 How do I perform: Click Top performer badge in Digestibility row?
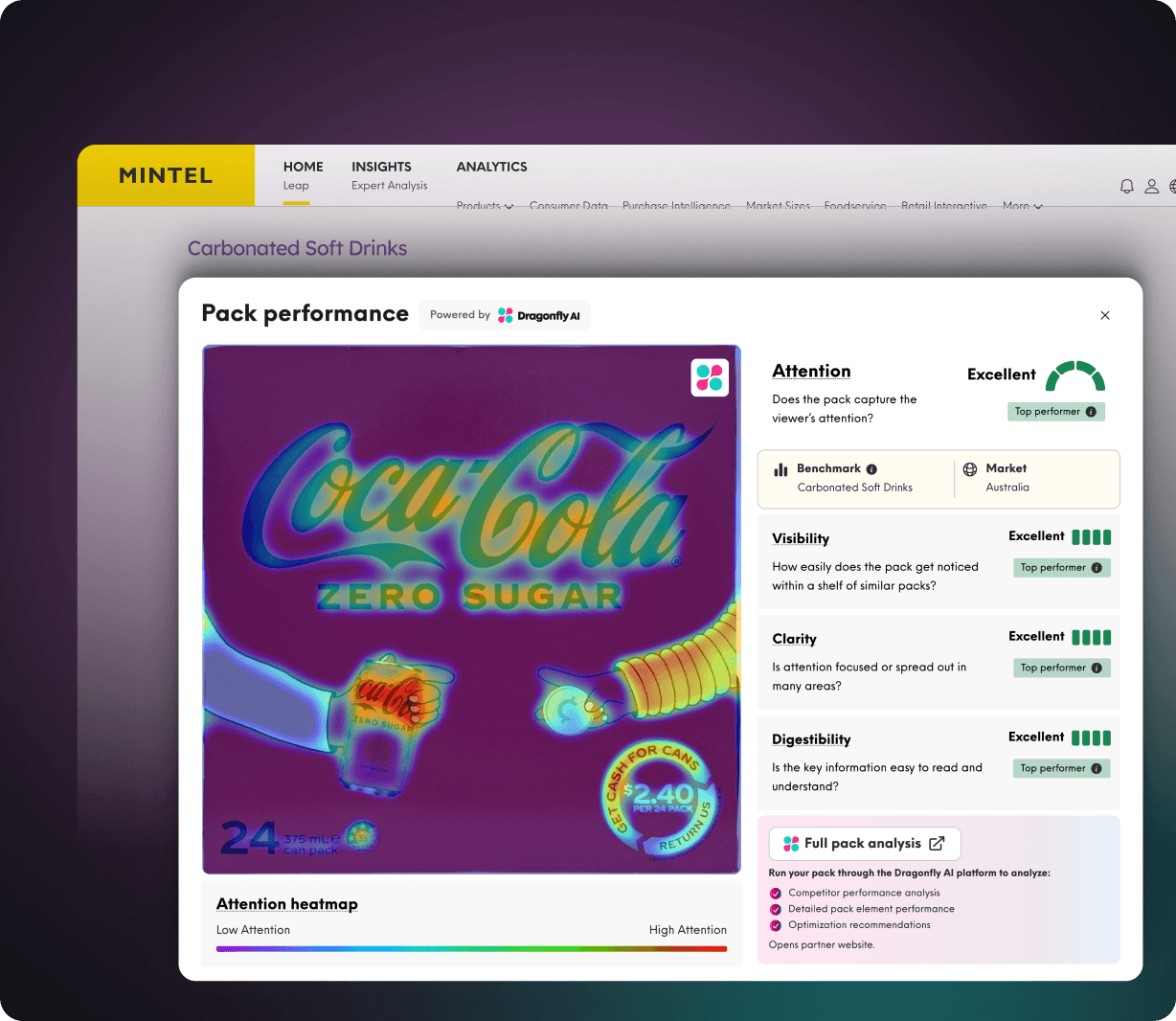[x=1062, y=768]
